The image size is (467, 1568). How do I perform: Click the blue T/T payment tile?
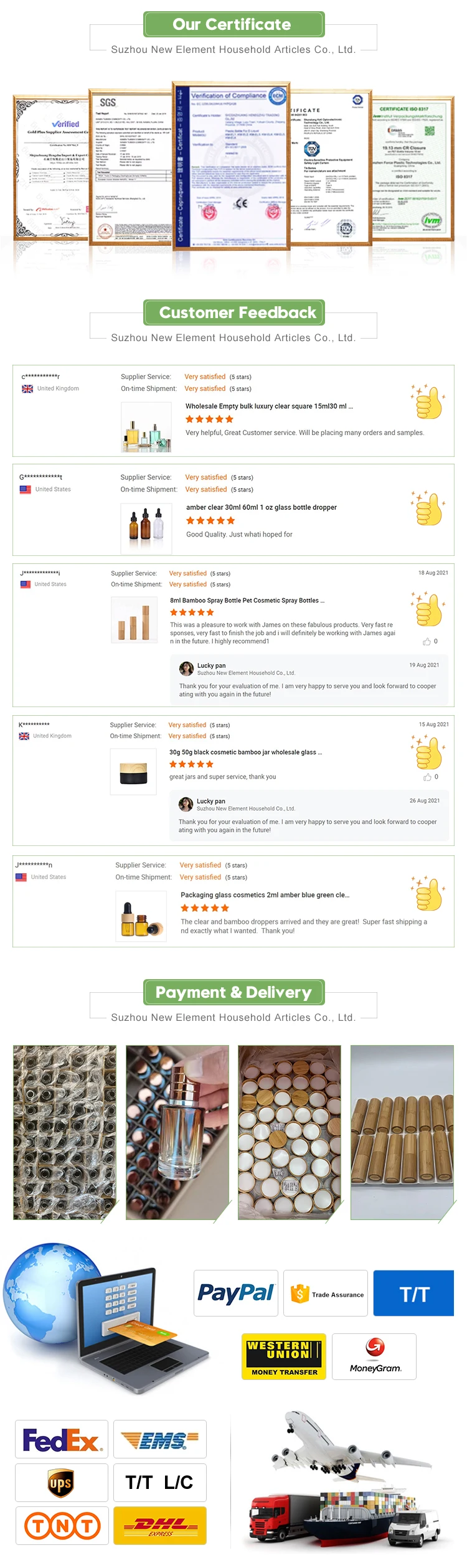point(413,1293)
